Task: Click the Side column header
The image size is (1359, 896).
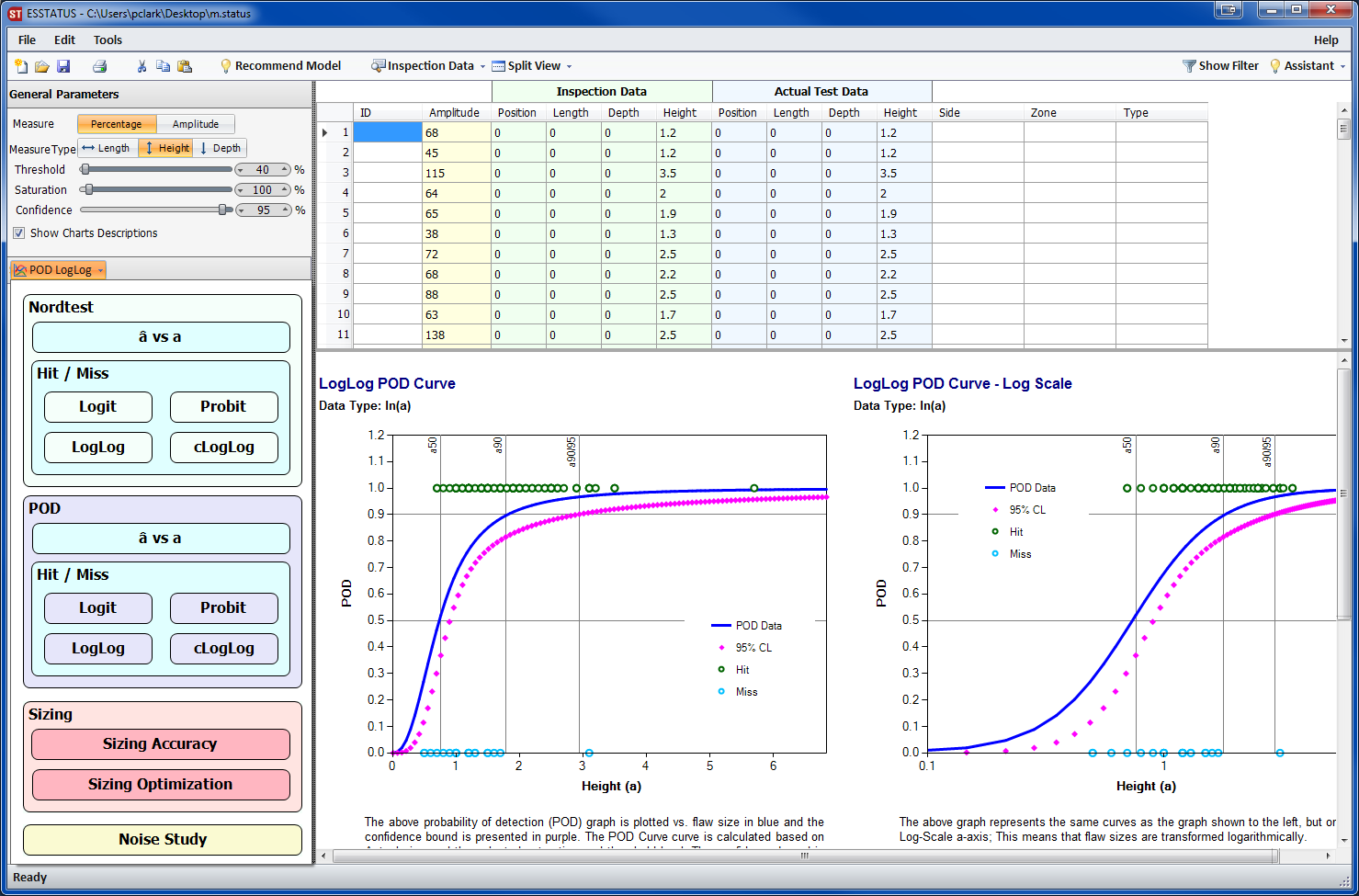Action: click(x=978, y=112)
